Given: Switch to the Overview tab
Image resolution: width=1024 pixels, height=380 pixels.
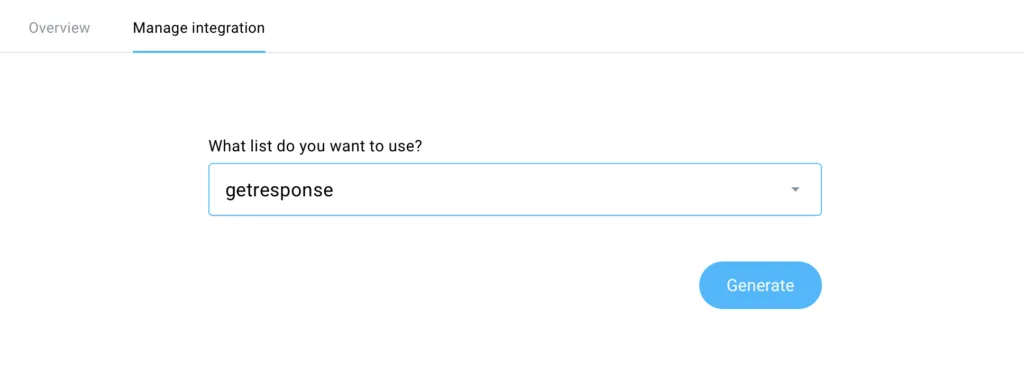Looking at the screenshot, I should click(59, 28).
